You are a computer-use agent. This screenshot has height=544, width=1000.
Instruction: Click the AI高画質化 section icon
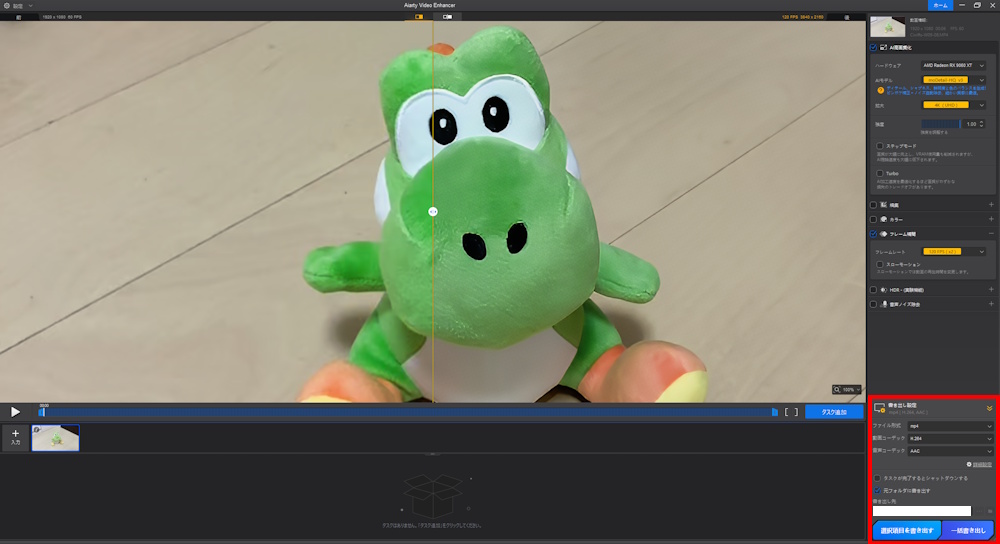pyautogui.click(x=883, y=48)
